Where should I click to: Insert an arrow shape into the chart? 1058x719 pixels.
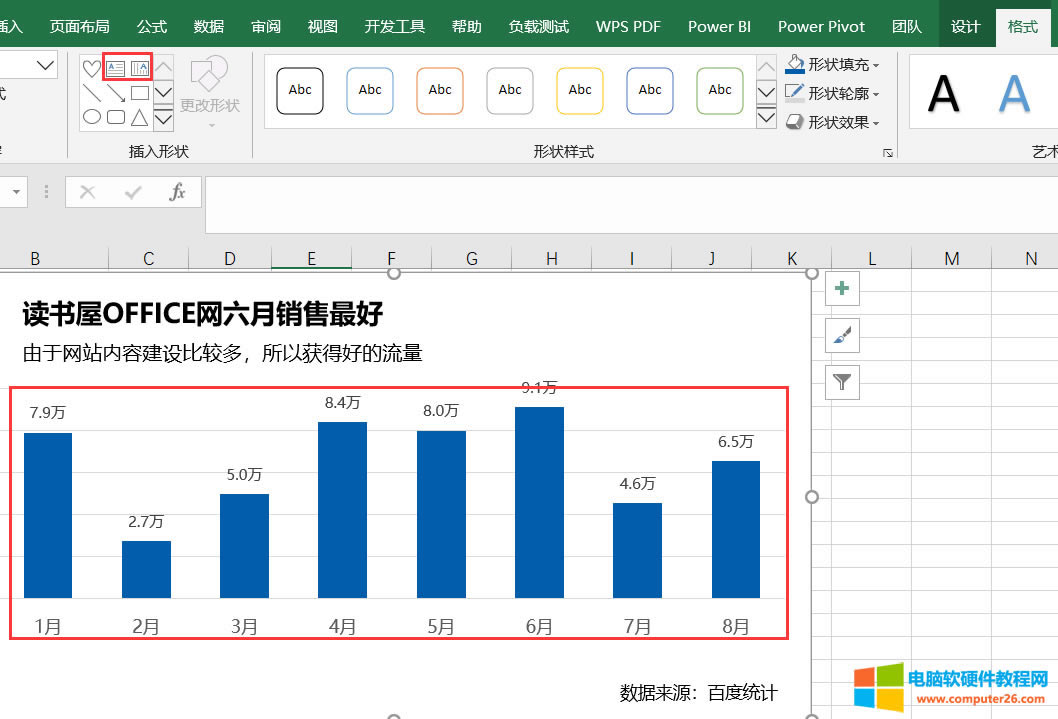pyautogui.click(x=116, y=94)
